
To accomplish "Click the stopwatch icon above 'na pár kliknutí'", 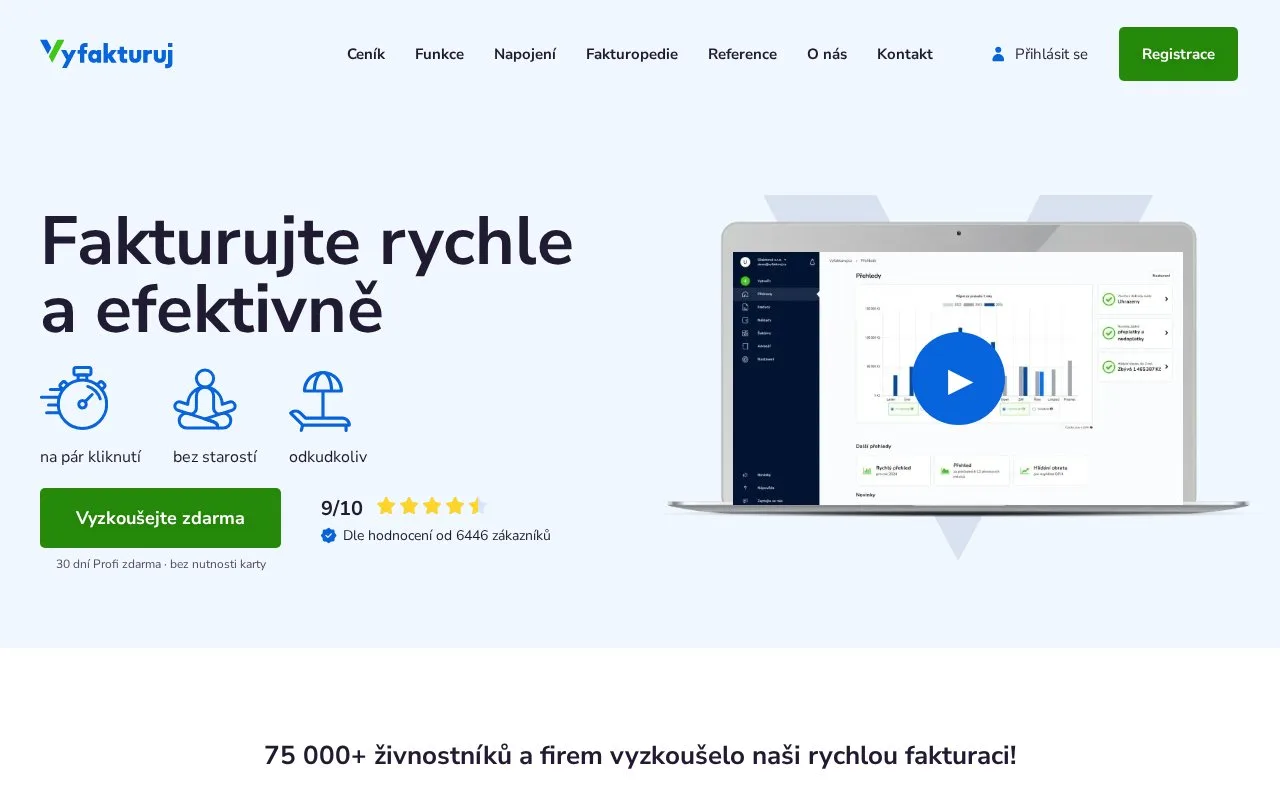I will pyautogui.click(x=75, y=399).
